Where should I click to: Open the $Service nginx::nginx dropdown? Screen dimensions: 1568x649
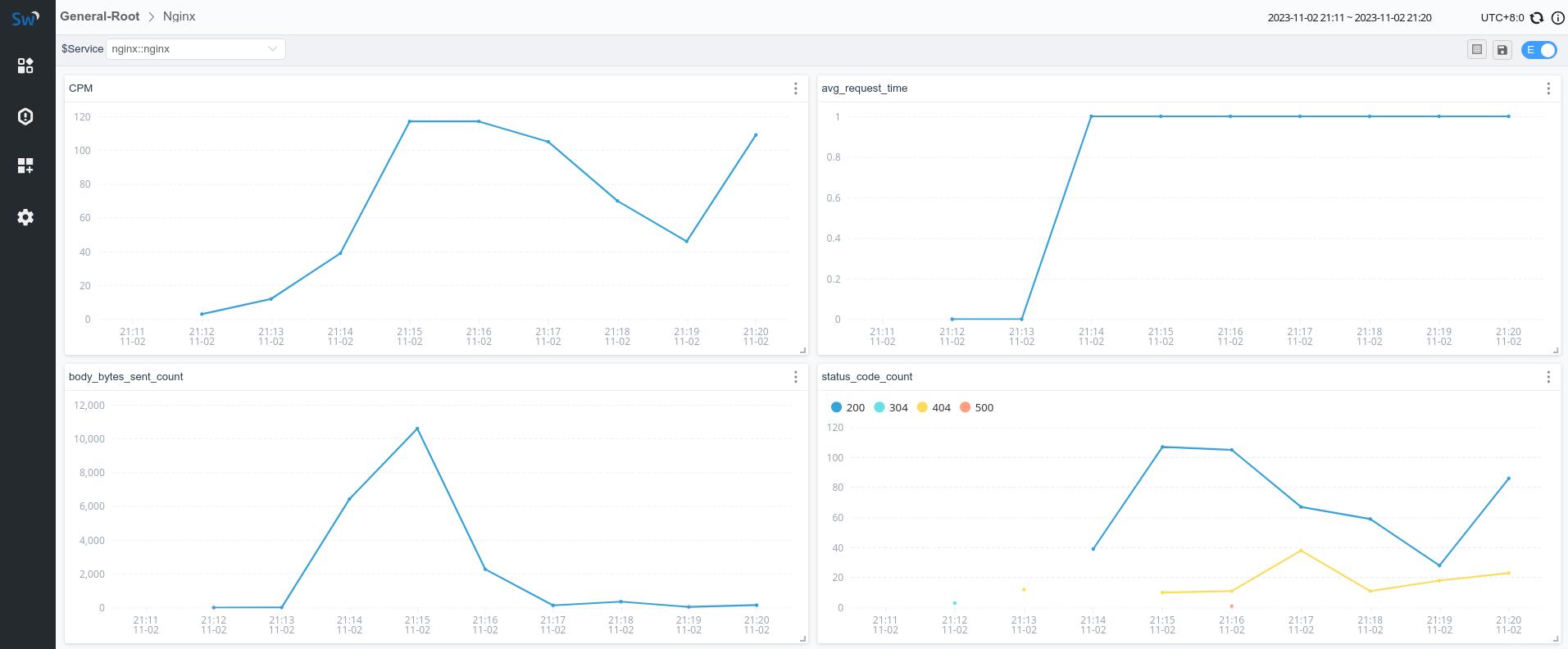click(x=195, y=49)
